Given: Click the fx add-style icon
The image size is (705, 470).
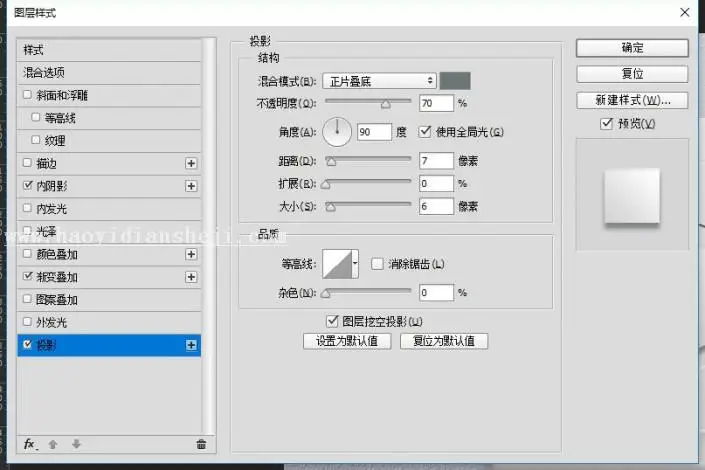Looking at the screenshot, I should coord(30,444).
